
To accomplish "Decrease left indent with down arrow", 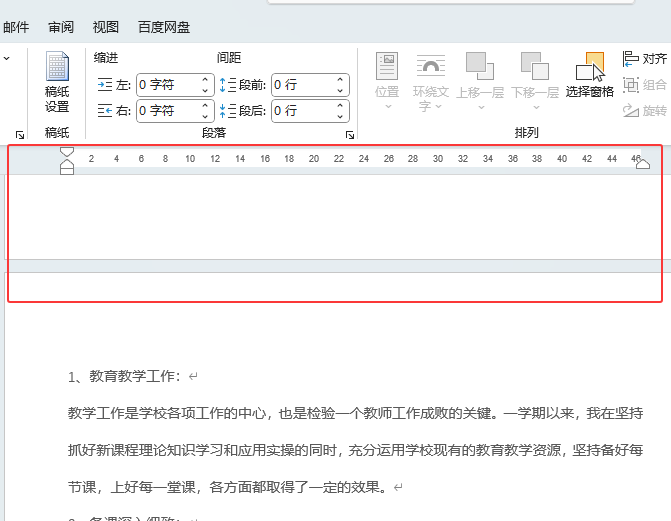I will click(205, 90).
